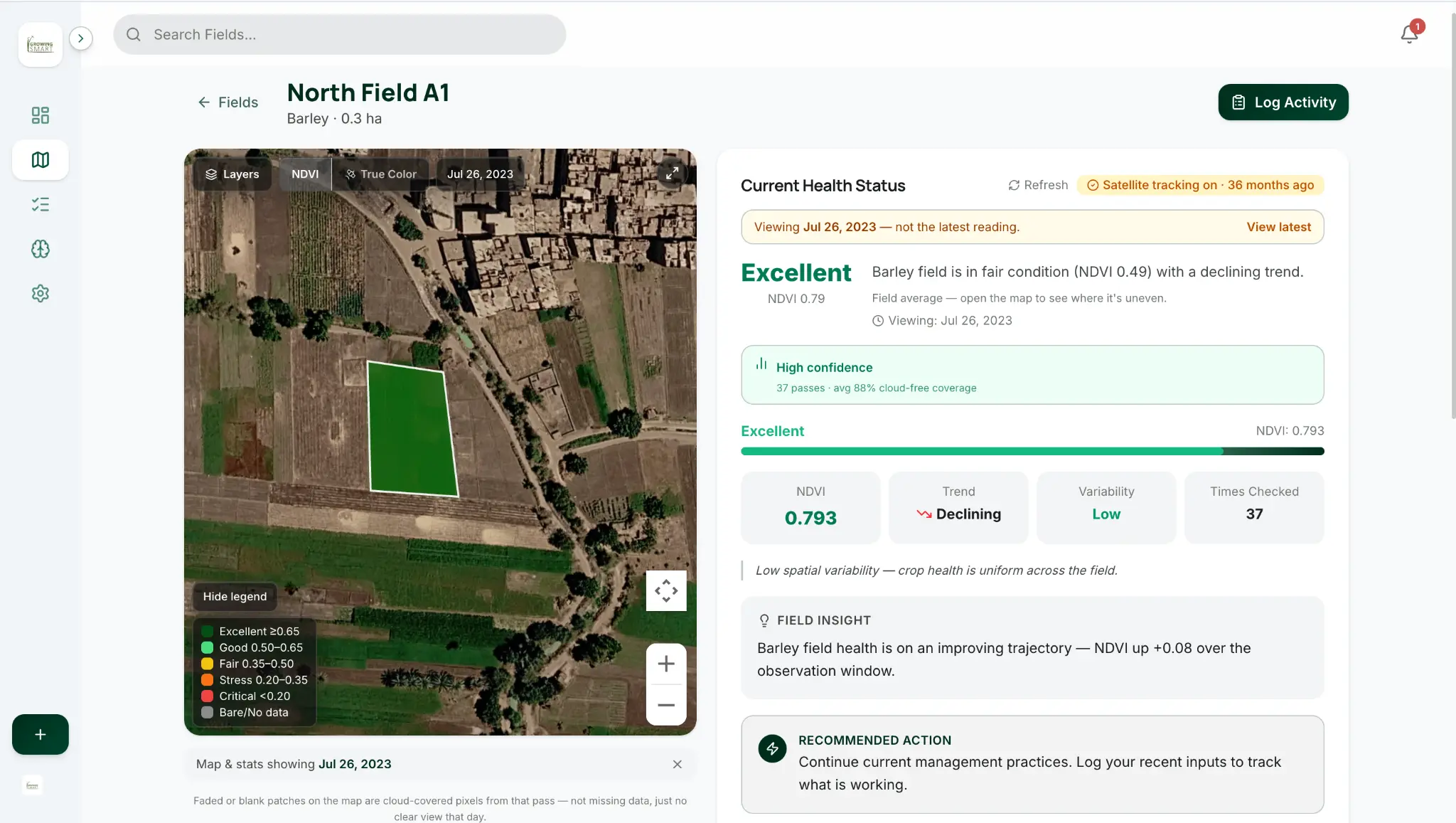Viewport: 1456px width, 823px height.
Task: Click the Field Insight lightbulb icon
Action: pos(764,620)
